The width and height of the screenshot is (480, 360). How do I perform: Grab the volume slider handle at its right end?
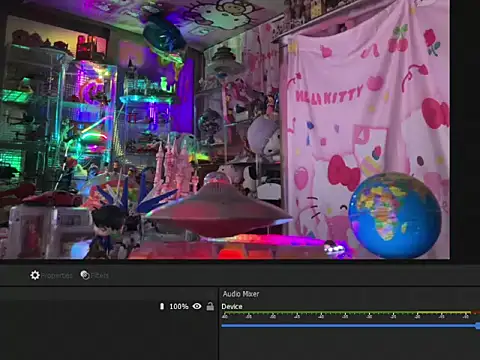(x=478, y=326)
